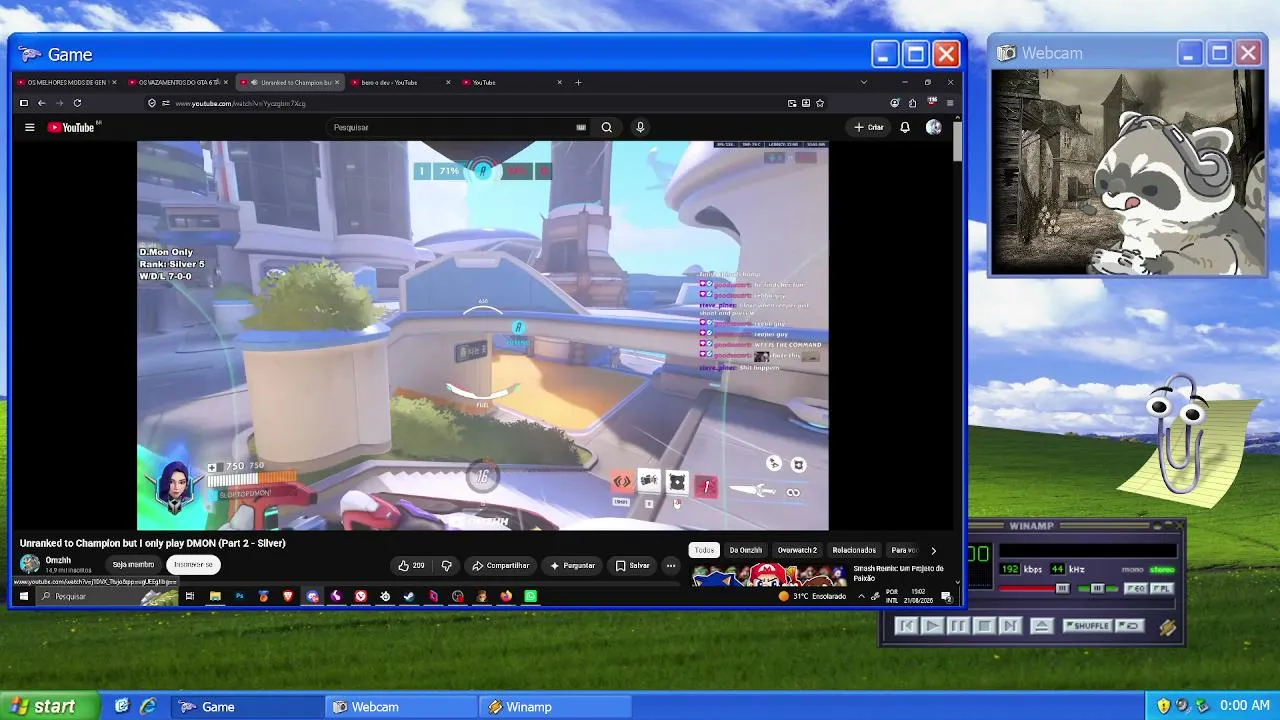Open the YouTube account avatar menu
This screenshot has height=720, width=1280.
(933, 127)
